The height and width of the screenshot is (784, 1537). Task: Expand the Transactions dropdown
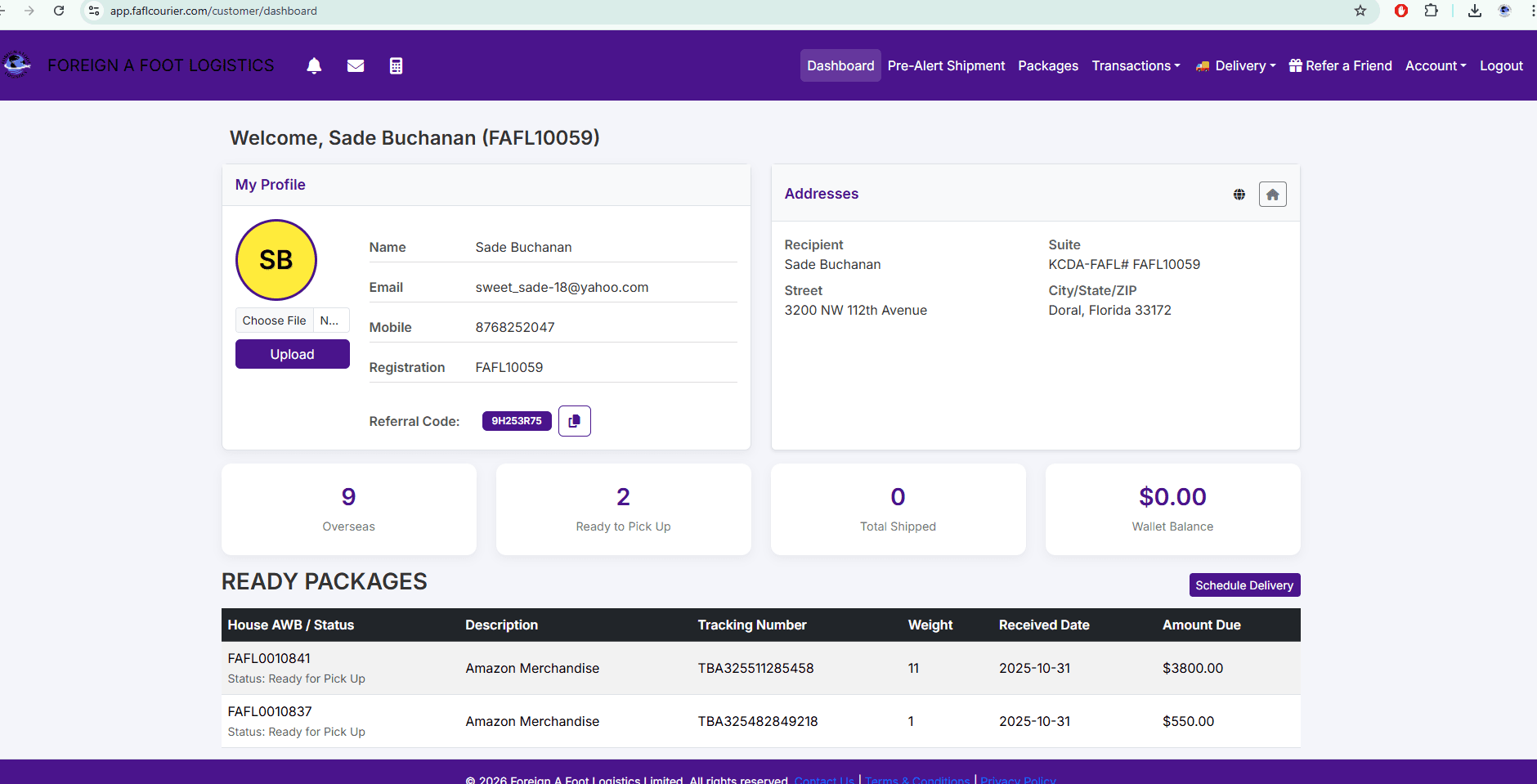[1136, 65]
